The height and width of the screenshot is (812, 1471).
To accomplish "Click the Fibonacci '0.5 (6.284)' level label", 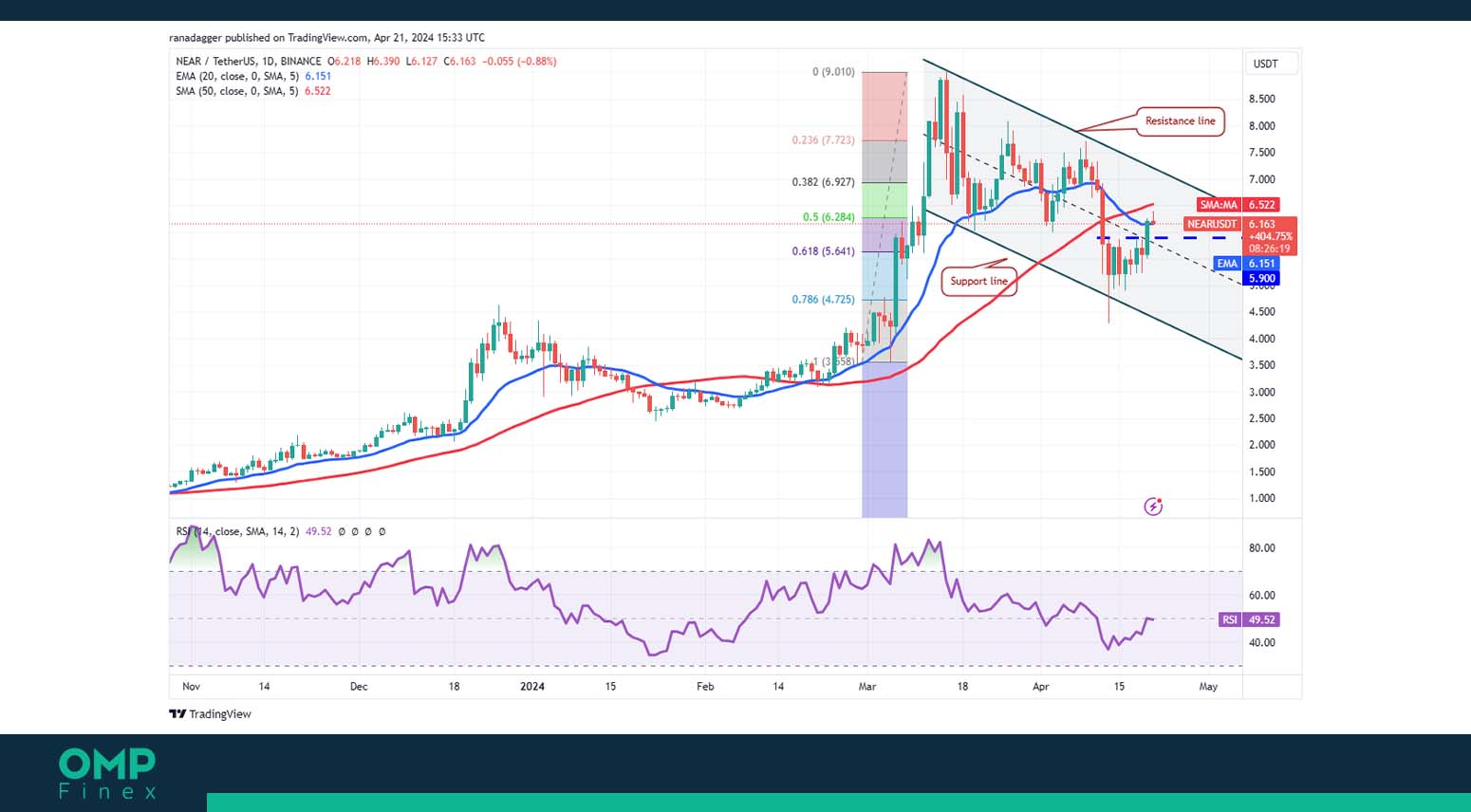I will (829, 217).
